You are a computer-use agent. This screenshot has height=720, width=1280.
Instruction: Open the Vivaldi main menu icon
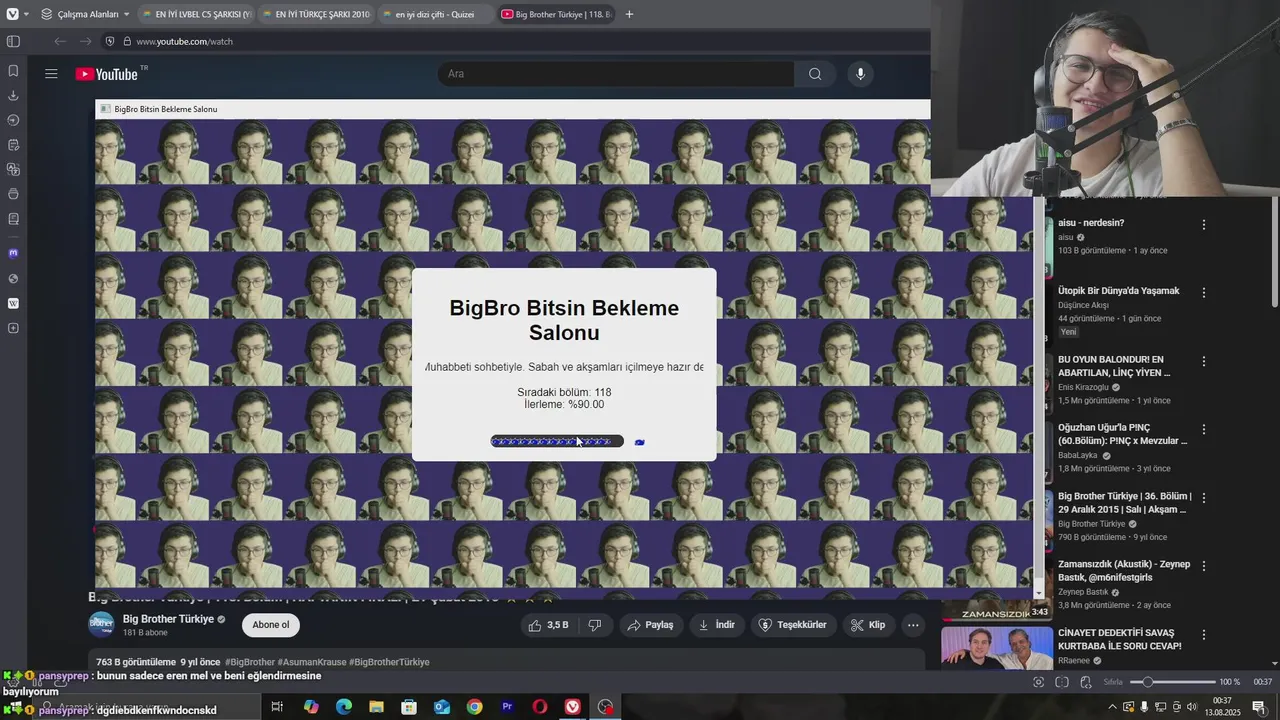12,14
